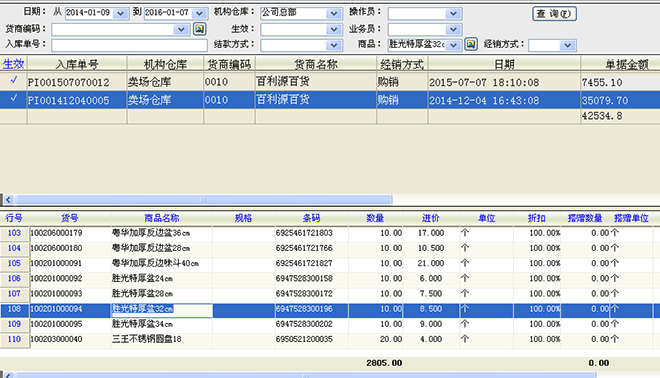Click total quantity 2805.00
Screen dimensions: 660x378
click(x=384, y=363)
